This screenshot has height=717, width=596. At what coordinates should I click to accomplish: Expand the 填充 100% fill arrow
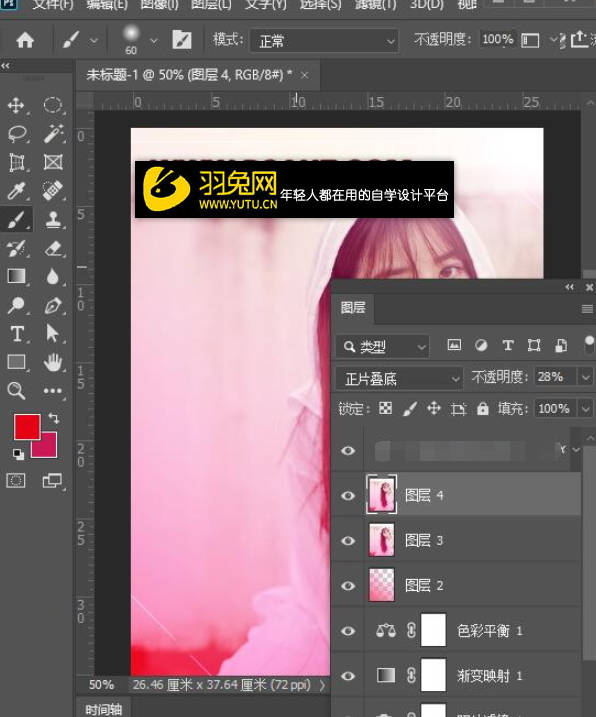pos(585,408)
